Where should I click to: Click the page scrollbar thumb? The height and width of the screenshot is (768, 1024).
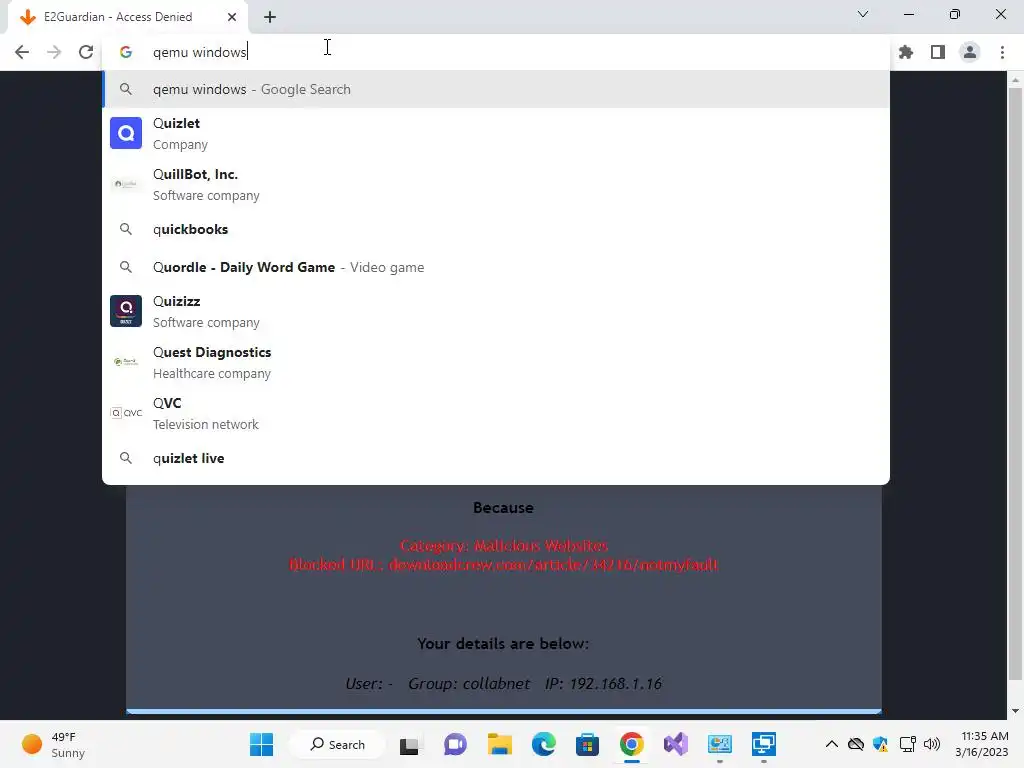coord(1015,382)
